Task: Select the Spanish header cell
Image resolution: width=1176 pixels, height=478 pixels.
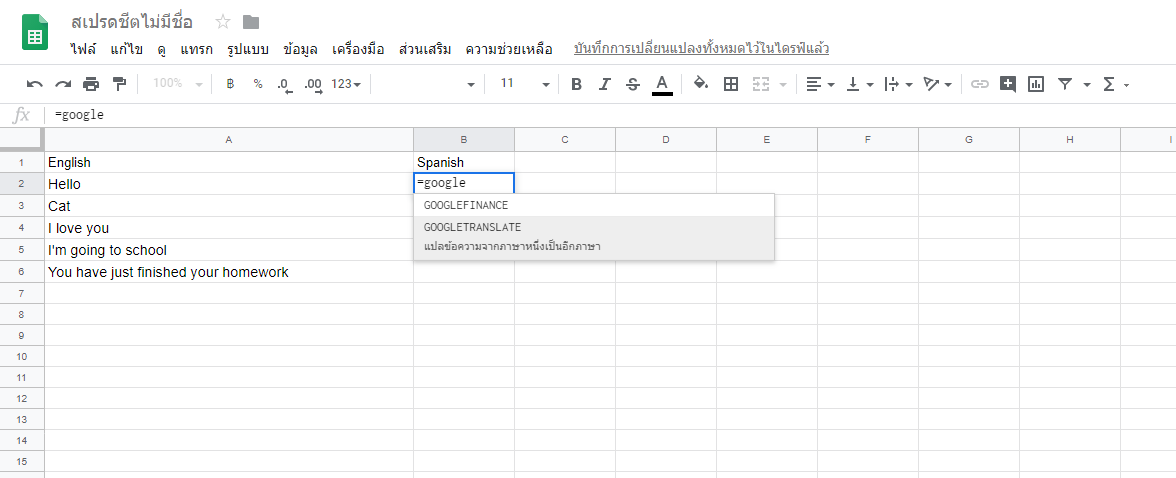Action: [464, 162]
